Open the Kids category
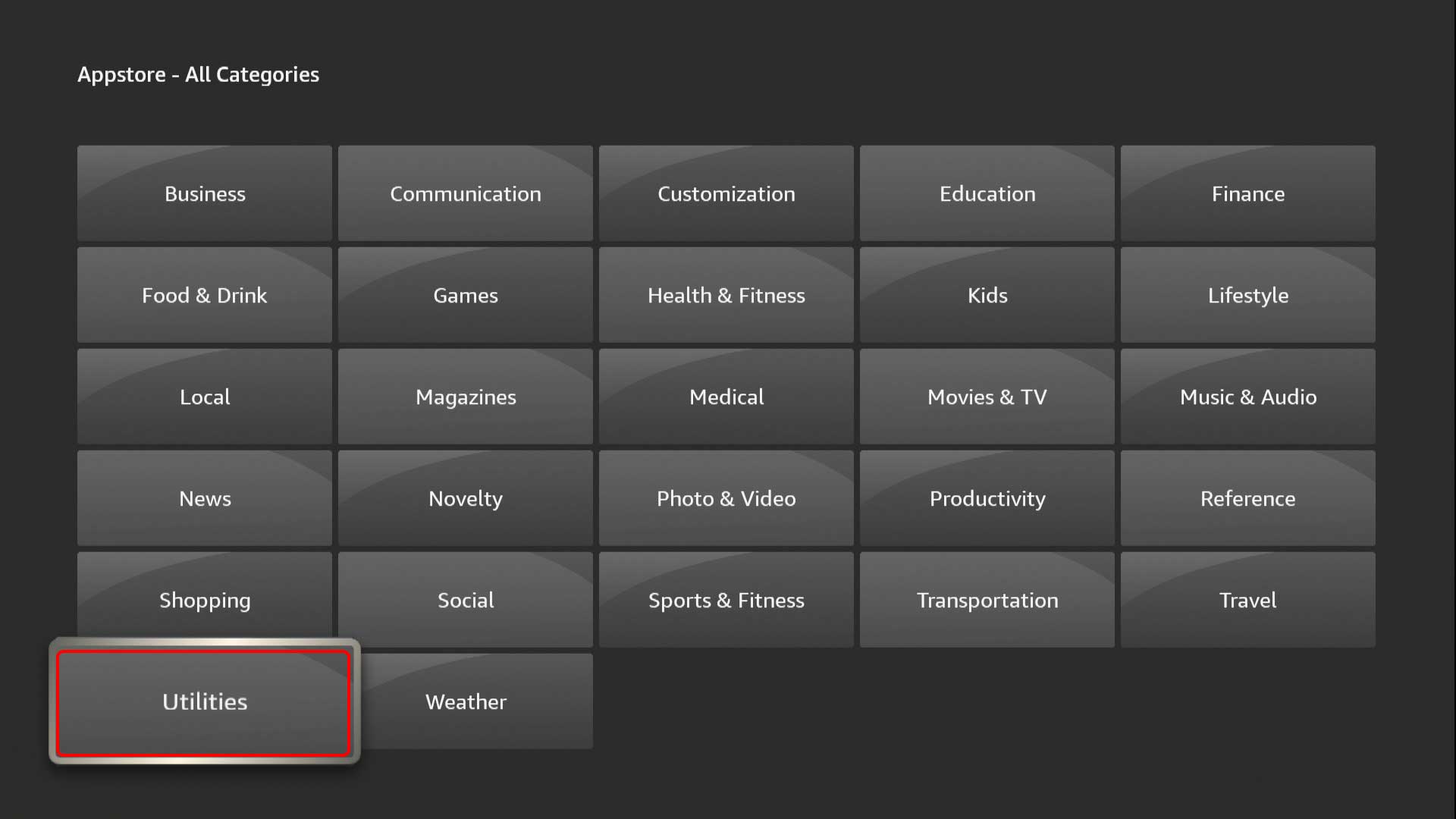 click(x=987, y=295)
